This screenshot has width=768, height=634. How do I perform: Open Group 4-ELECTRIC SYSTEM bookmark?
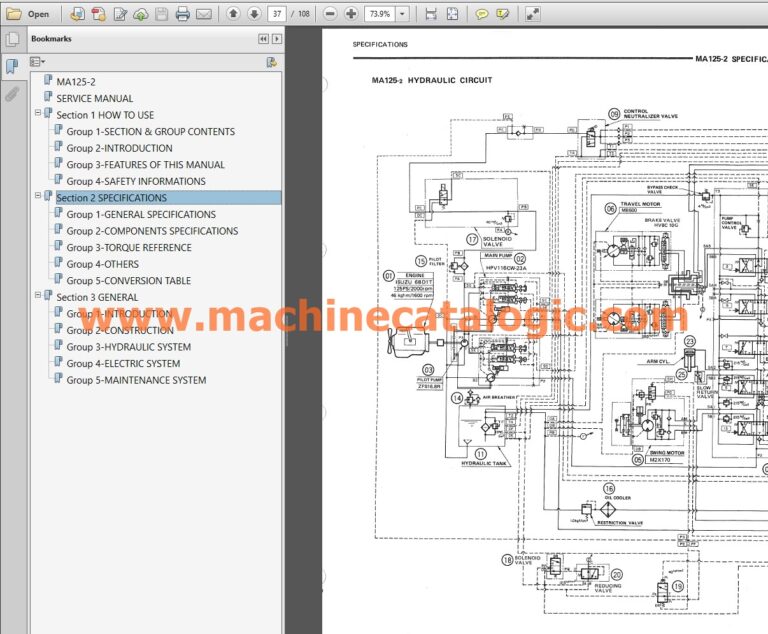click(x=123, y=364)
